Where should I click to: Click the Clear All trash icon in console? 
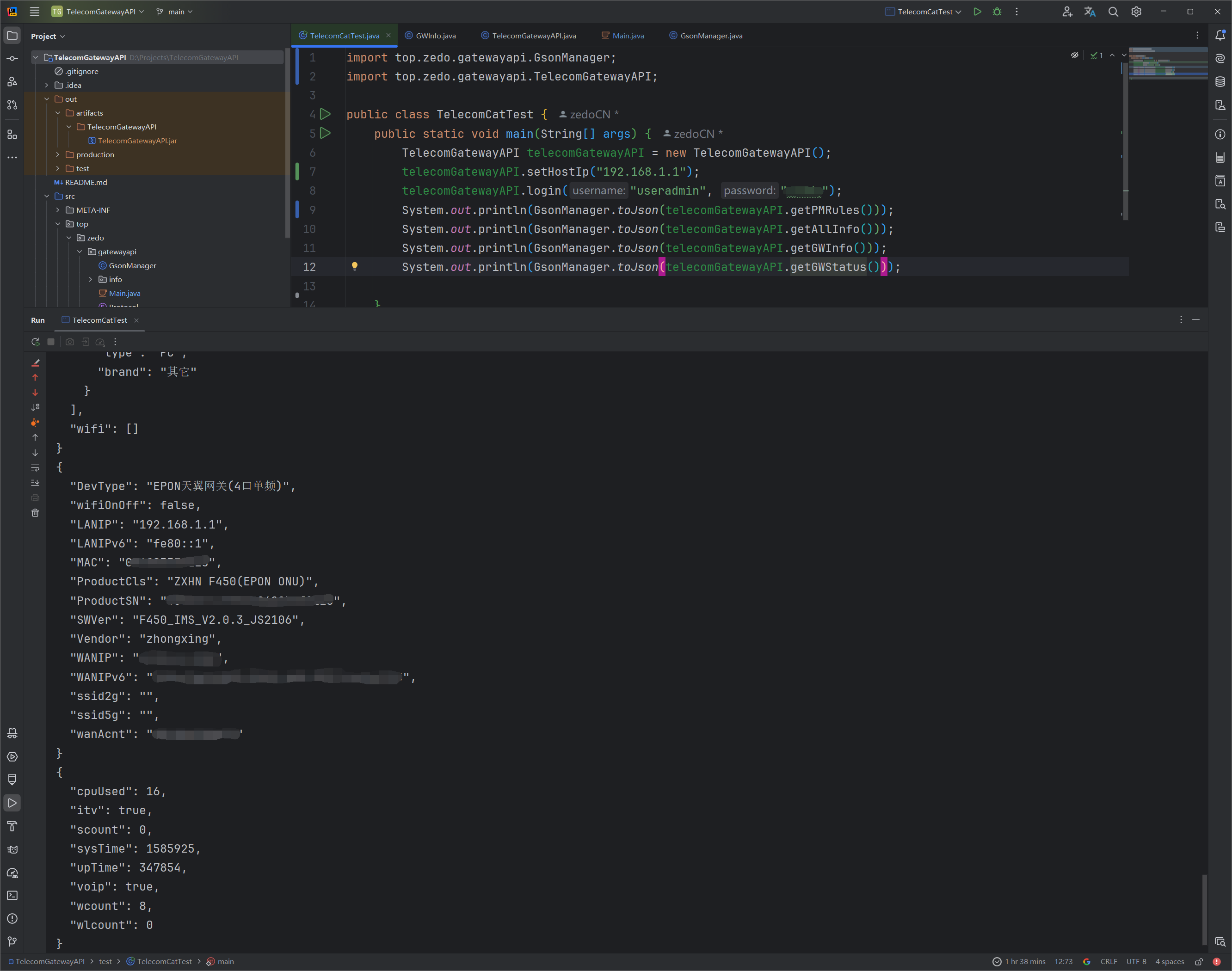[x=35, y=513]
